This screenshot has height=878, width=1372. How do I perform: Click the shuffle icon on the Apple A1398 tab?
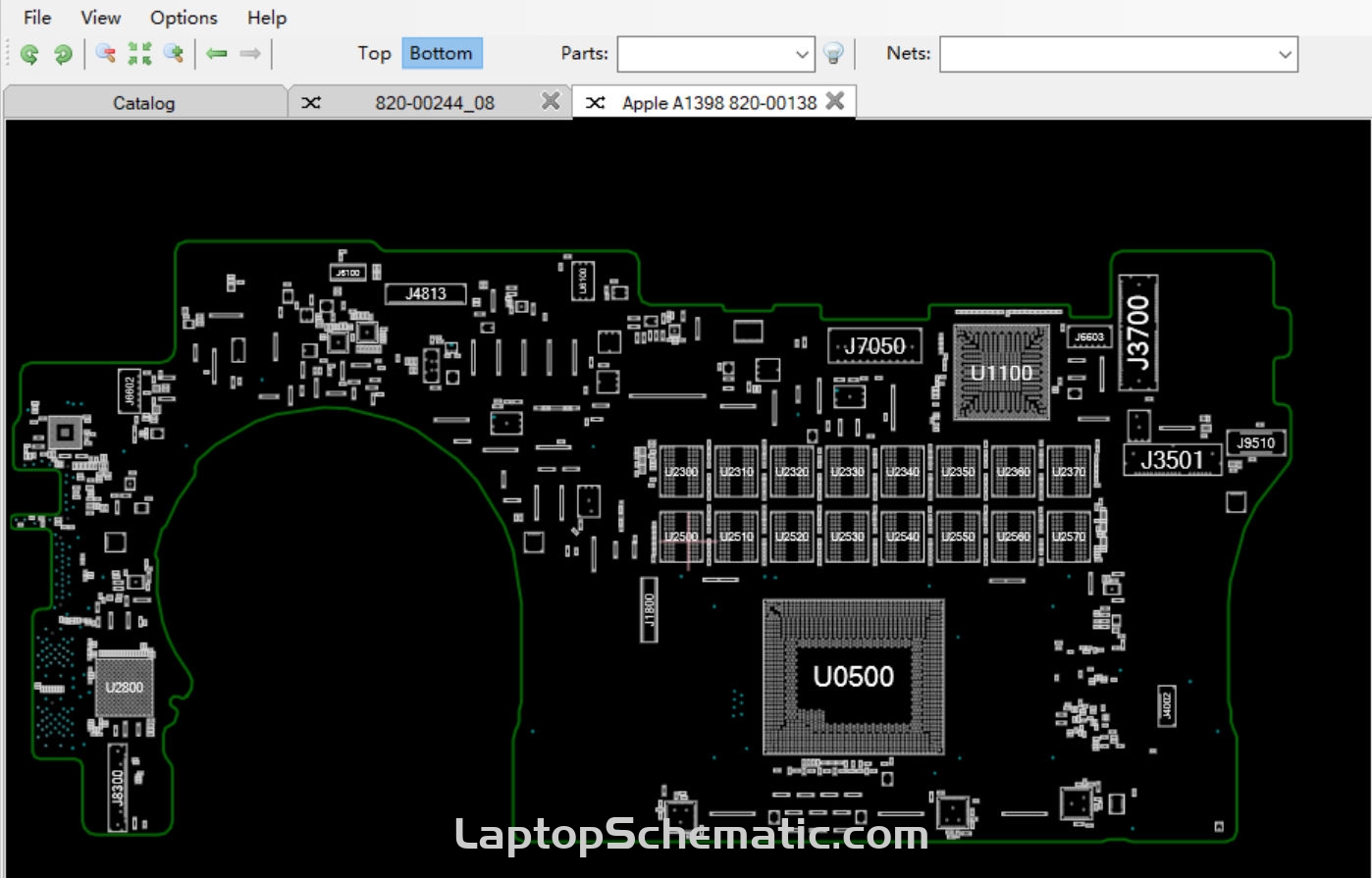pos(596,102)
